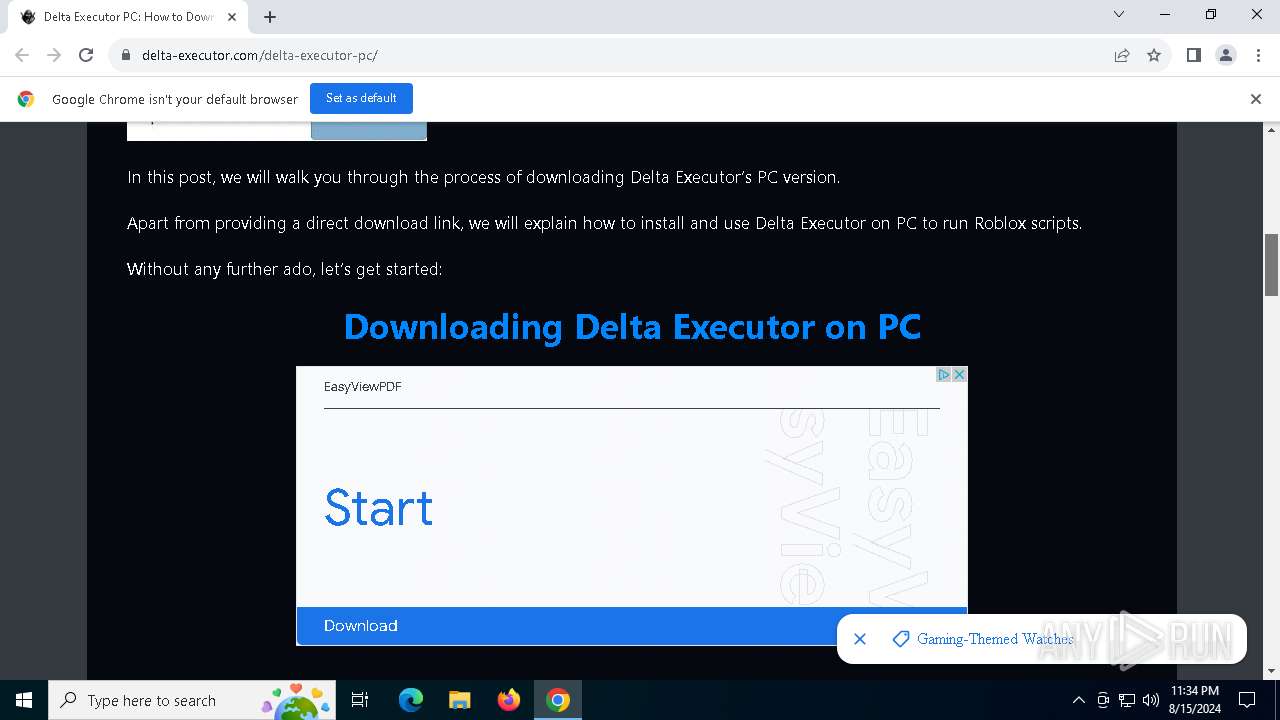Open the Gaming-Themed Watches suggestion
The height and width of the screenshot is (720, 1280).
pos(983,639)
